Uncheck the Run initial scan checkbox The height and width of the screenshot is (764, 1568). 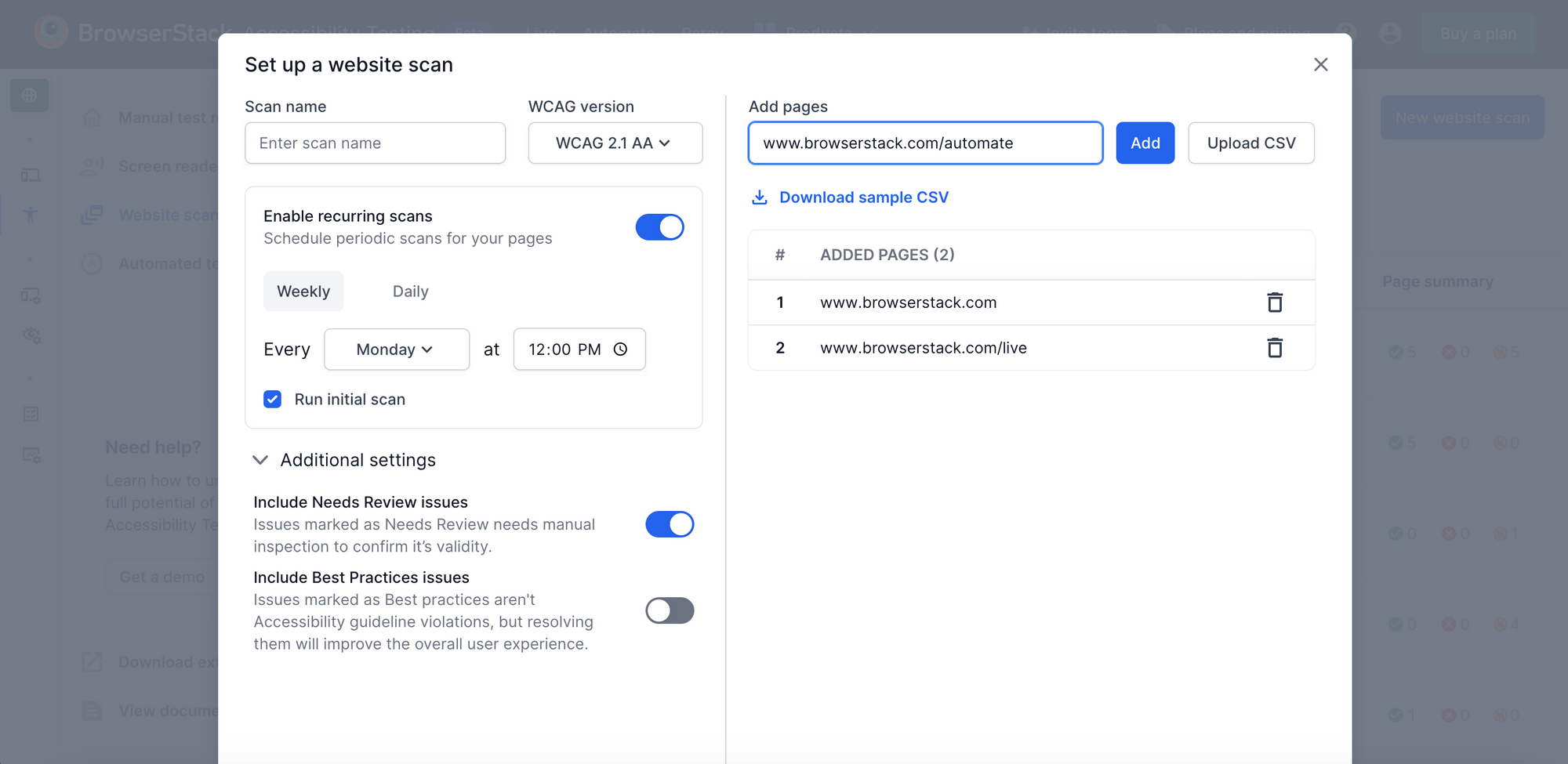point(272,399)
